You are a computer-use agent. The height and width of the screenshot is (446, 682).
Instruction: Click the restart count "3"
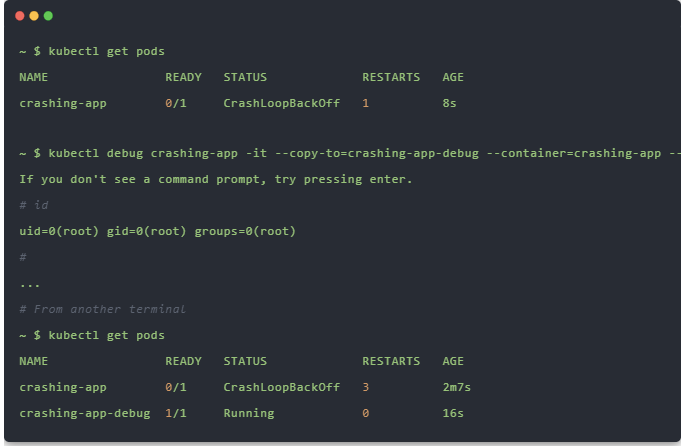pyautogui.click(x=366, y=387)
